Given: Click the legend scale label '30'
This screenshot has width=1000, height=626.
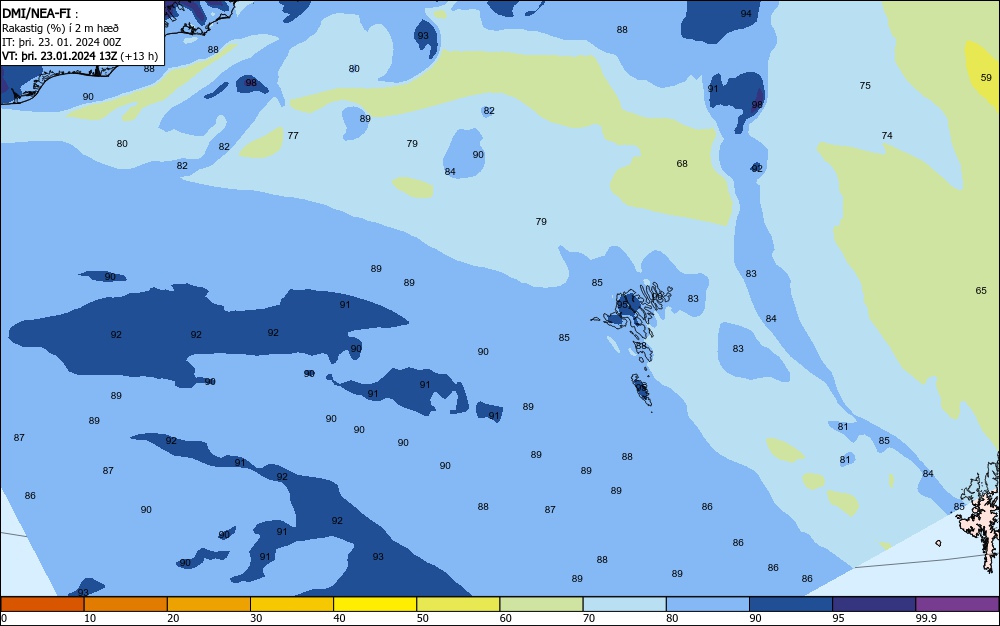Looking at the screenshot, I should [256, 618].
